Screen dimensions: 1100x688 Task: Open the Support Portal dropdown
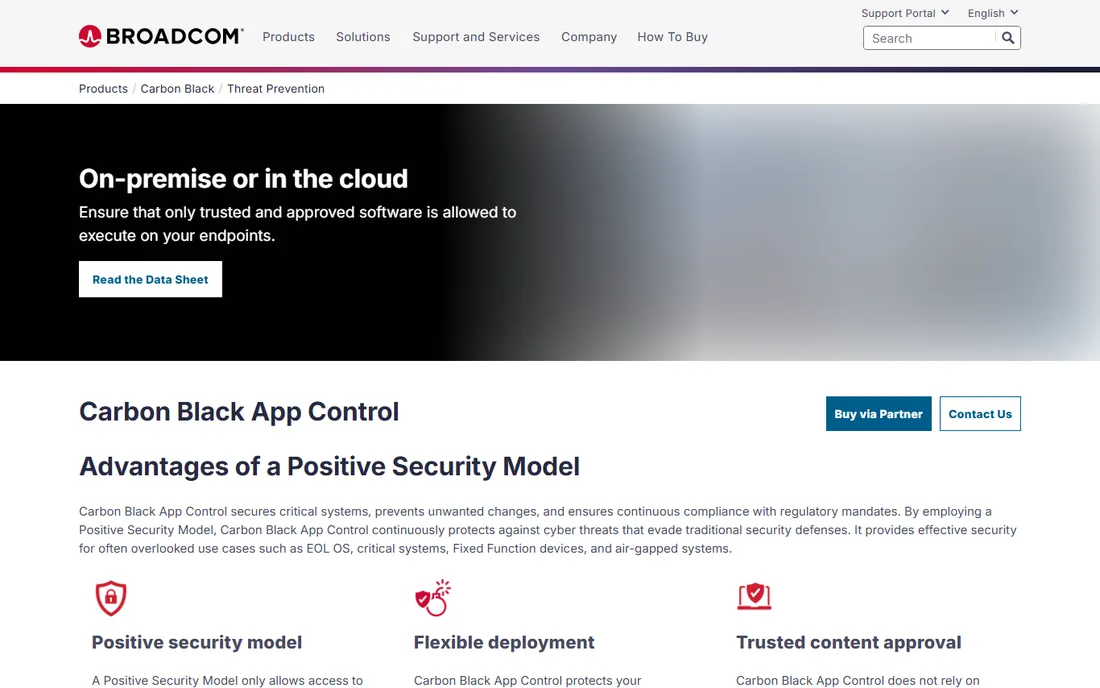905,13
